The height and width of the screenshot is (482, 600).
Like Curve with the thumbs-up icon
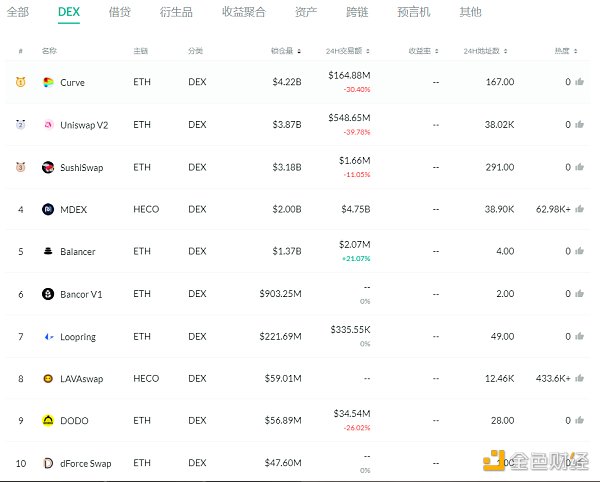coord(579,82)
